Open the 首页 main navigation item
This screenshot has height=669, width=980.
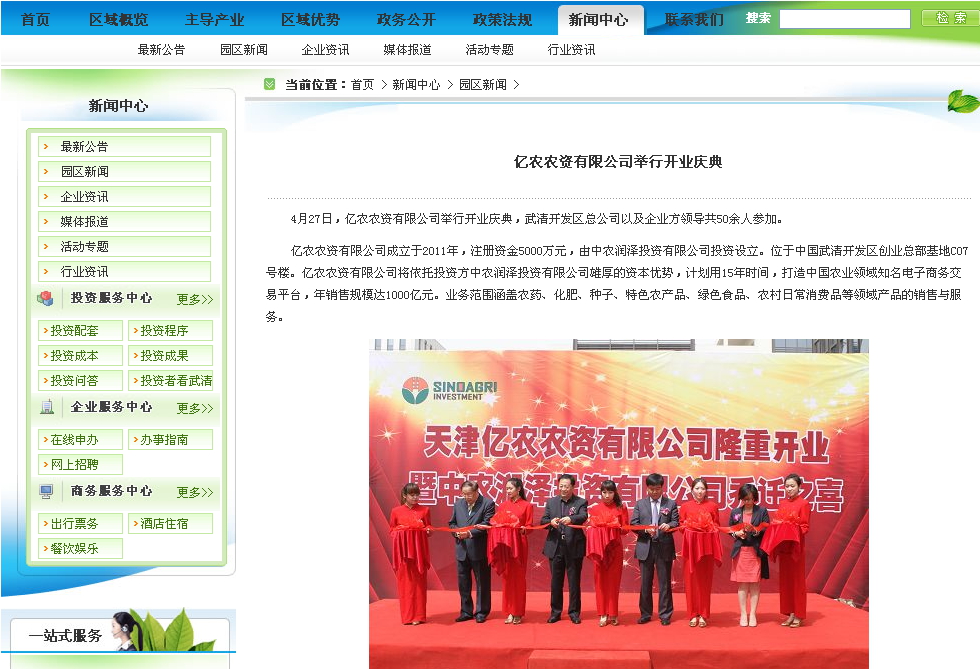tap(35, 20)
